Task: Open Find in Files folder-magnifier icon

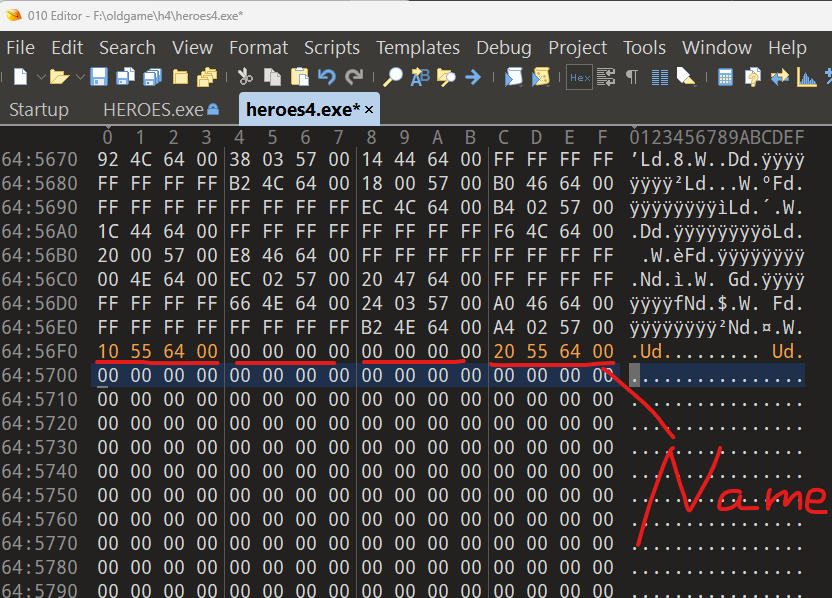Action: coord(446,77)
